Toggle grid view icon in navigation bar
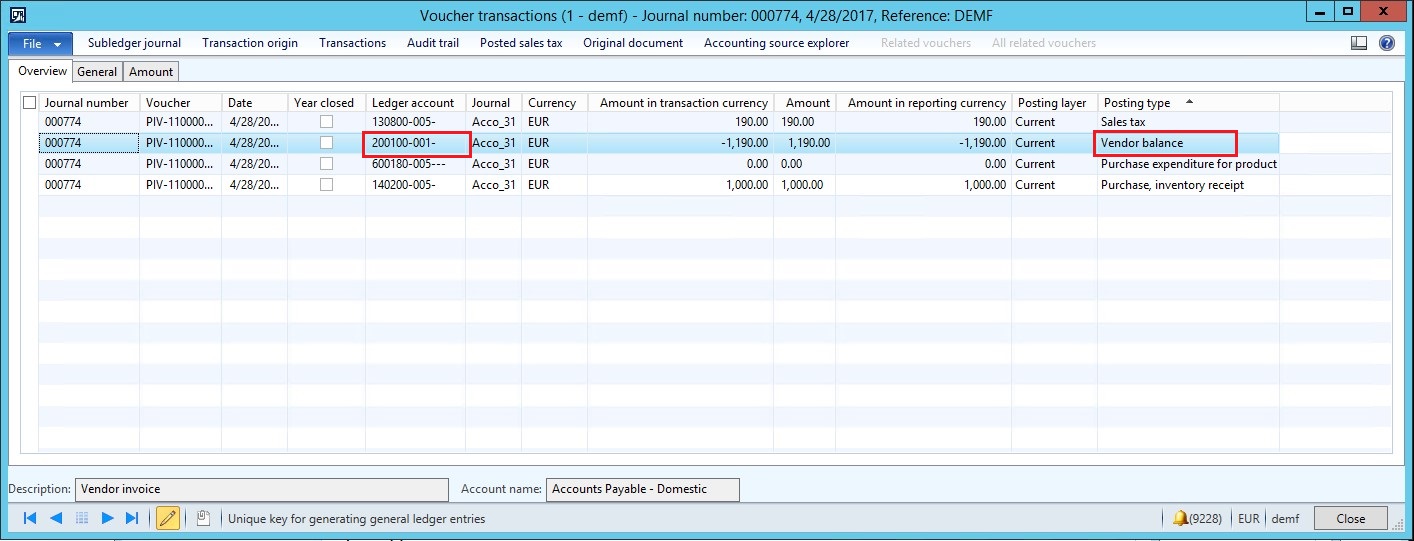 point(82,518)
